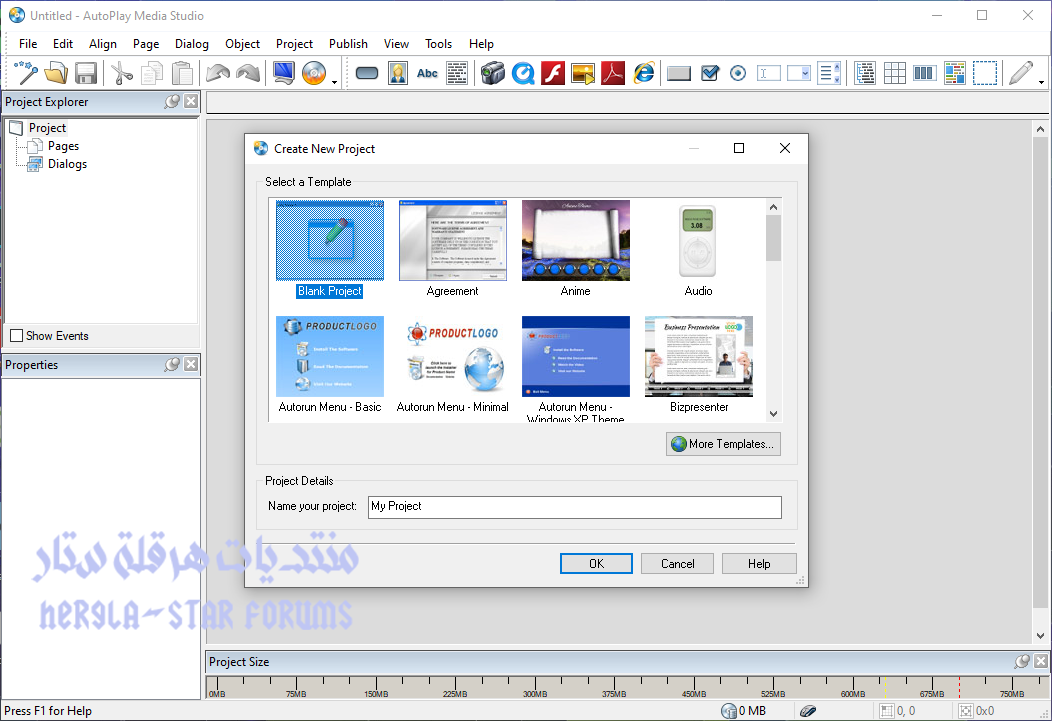This screenshot has width=1052, height=721.
Task: Pin the Properties panel
Action: 172,364
